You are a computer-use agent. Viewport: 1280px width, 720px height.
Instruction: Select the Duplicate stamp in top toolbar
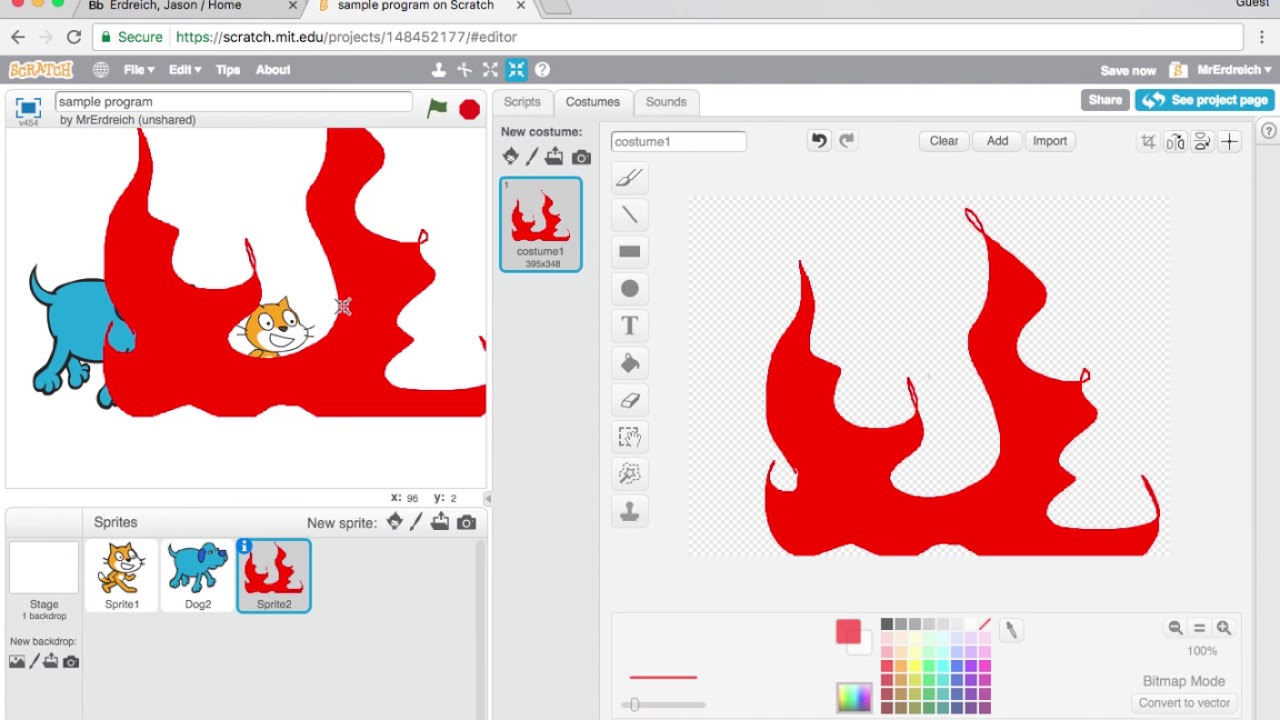[439, 70]
